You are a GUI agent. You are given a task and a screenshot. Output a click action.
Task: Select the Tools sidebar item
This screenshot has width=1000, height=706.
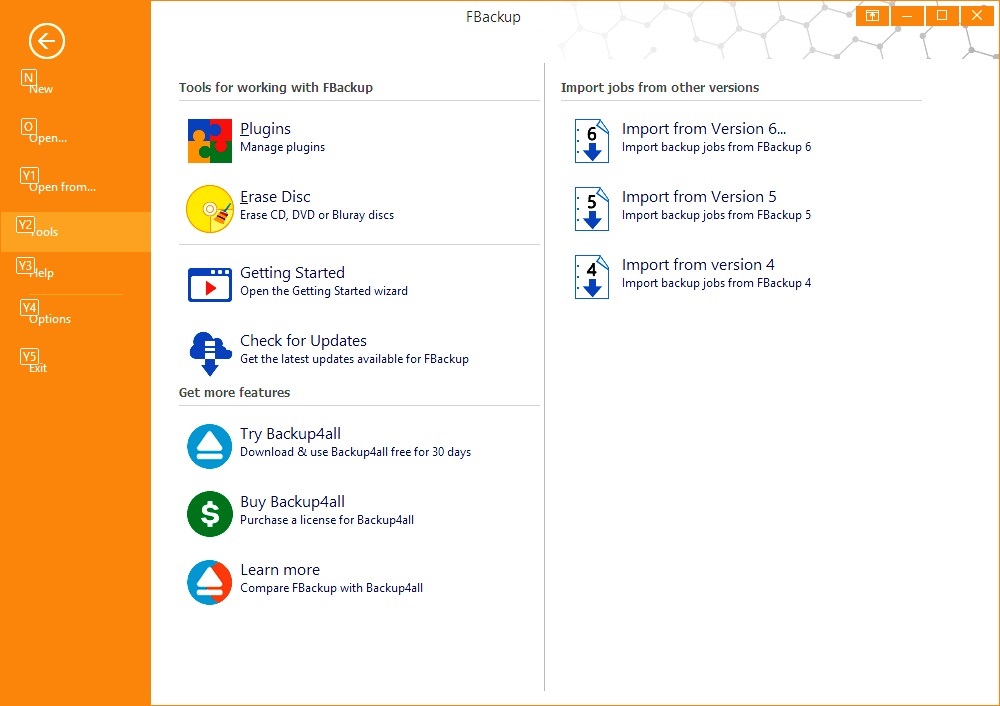[x=75, y=232]
